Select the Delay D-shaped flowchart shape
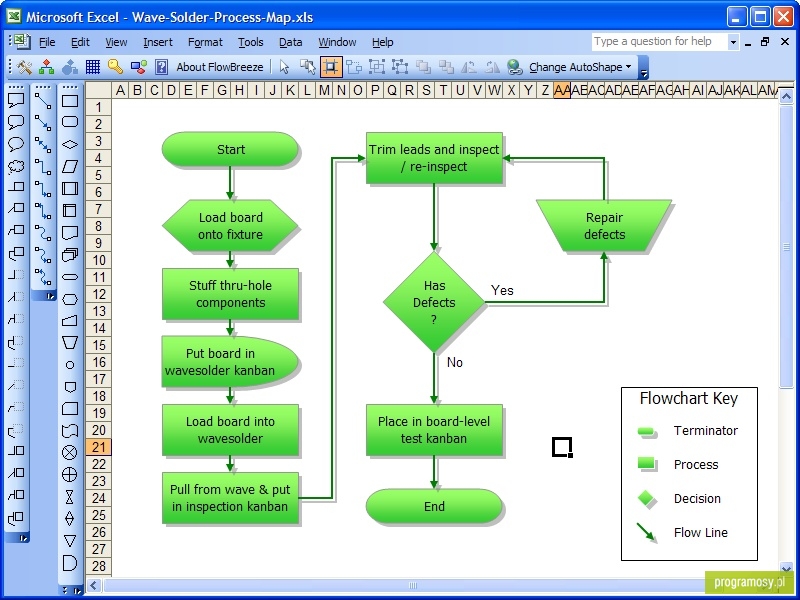 pyautogui.click(x=70, y=563)
